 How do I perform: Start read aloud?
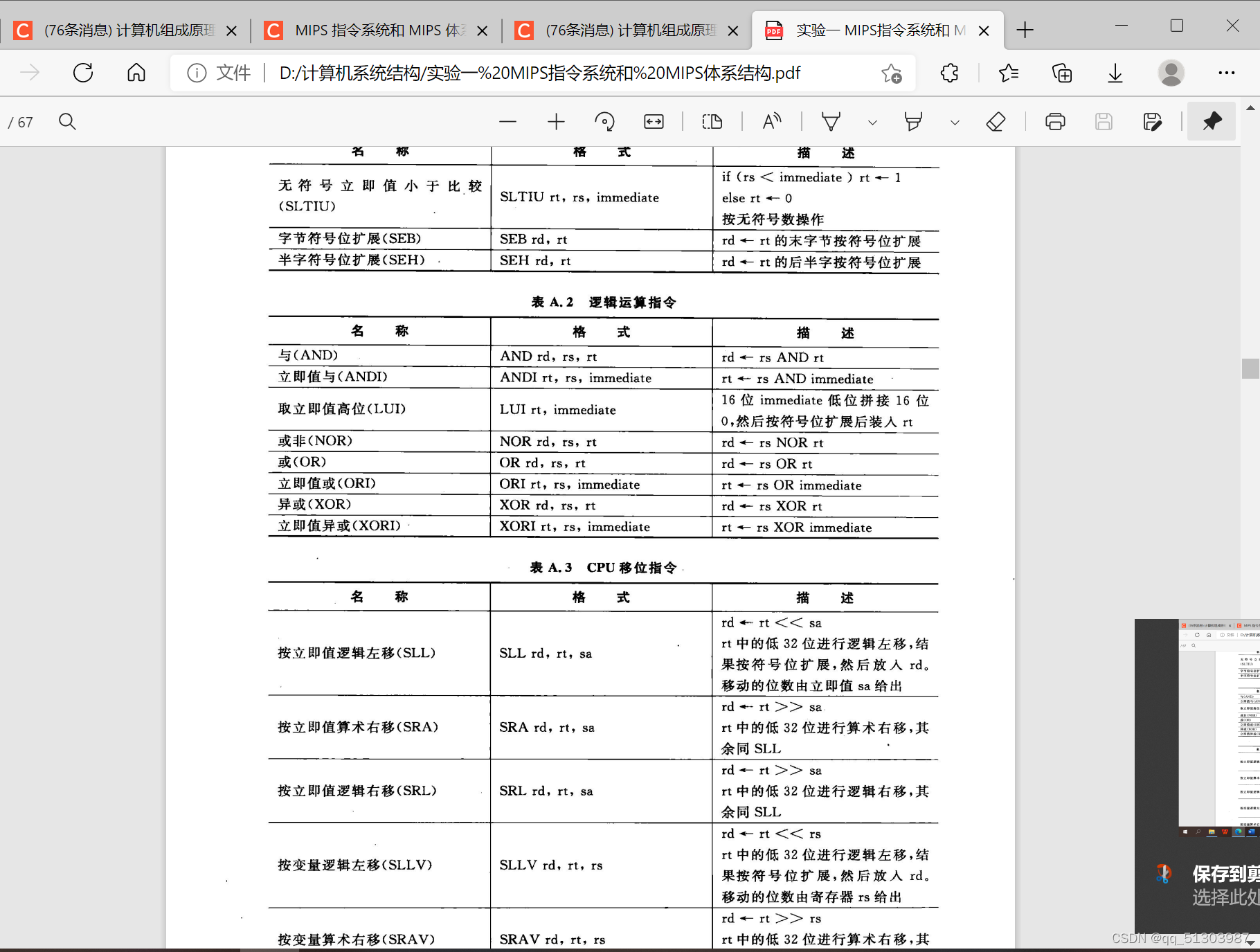(x=772, y=122)
